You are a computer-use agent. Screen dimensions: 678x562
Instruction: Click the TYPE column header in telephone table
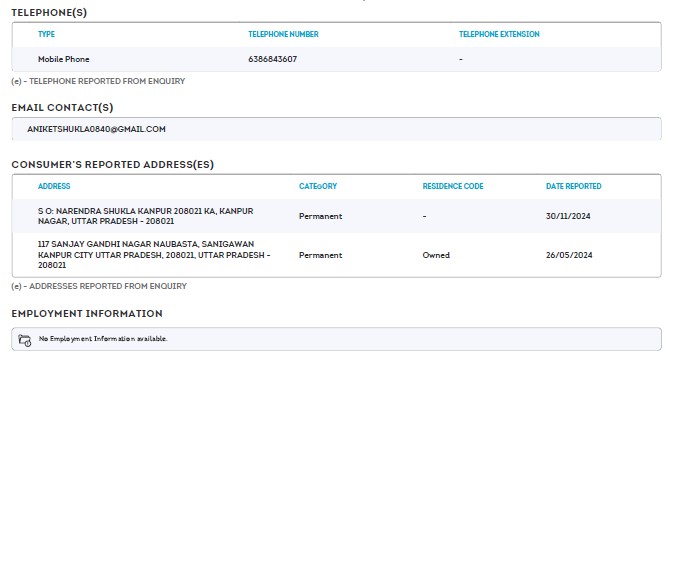(46, 34)
